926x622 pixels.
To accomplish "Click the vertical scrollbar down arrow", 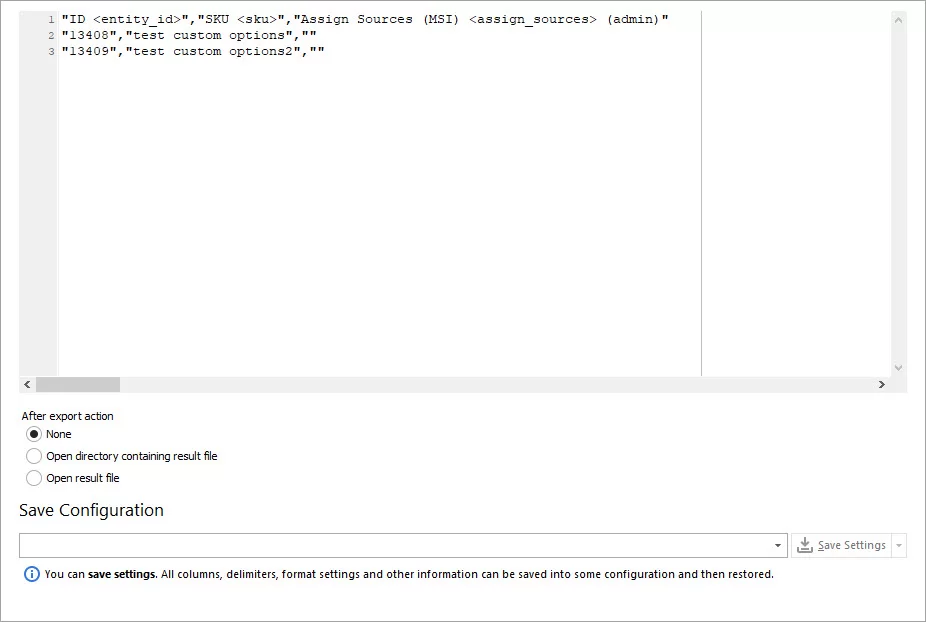I will point(898,367).
